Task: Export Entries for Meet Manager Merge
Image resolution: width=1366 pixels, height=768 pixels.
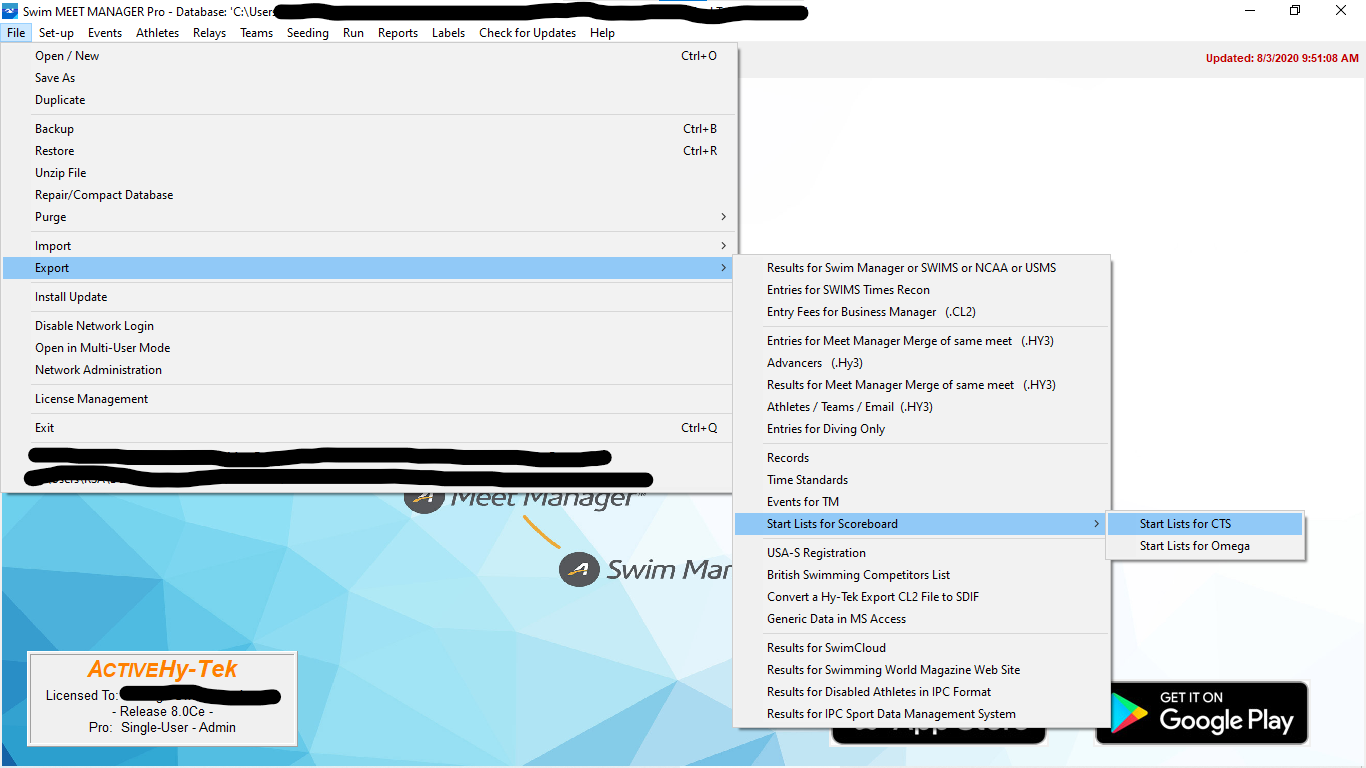Action: (922, 341)
